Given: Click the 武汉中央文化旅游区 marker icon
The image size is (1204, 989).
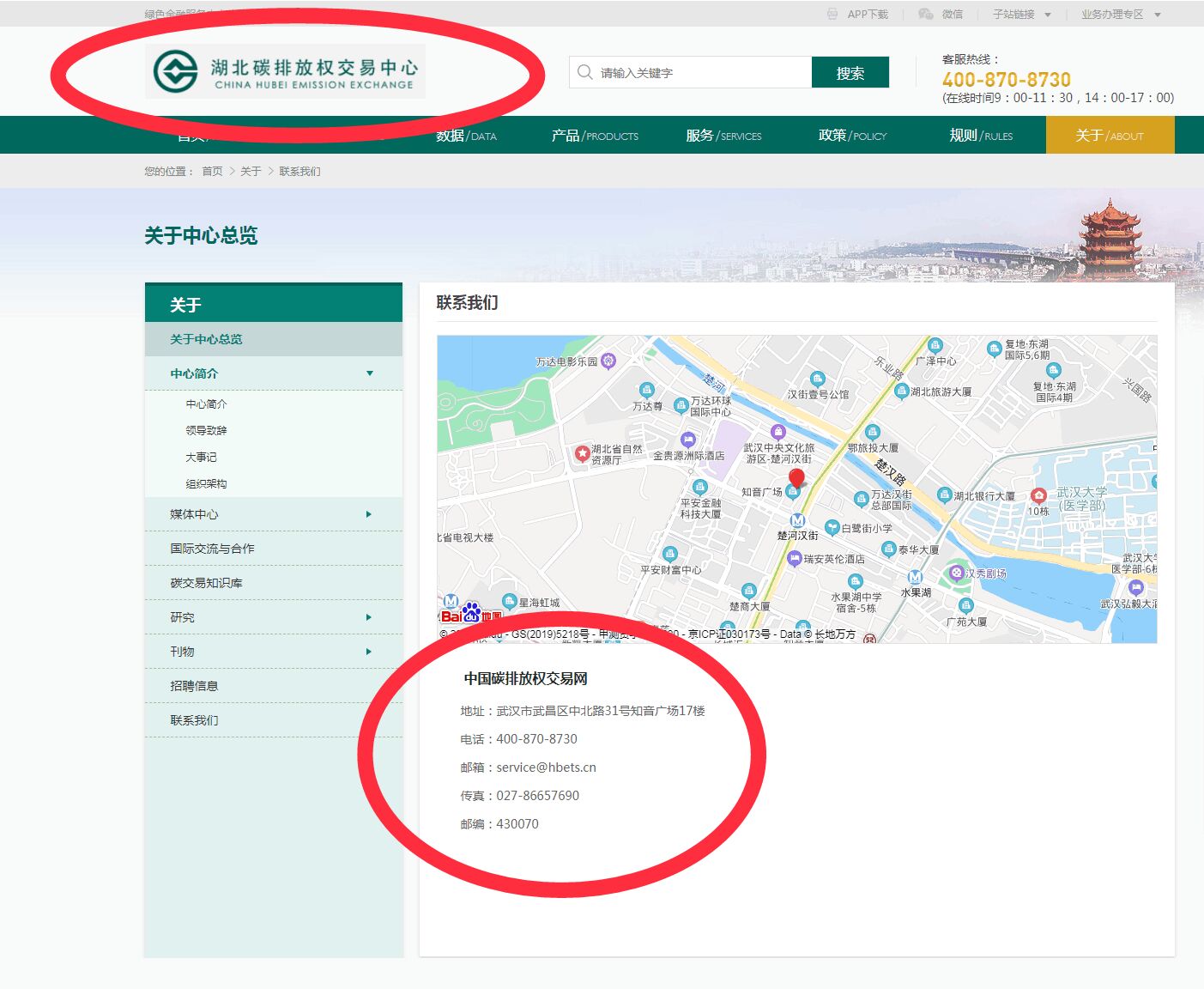Looking at the screenshot, I should coord(777,431).
